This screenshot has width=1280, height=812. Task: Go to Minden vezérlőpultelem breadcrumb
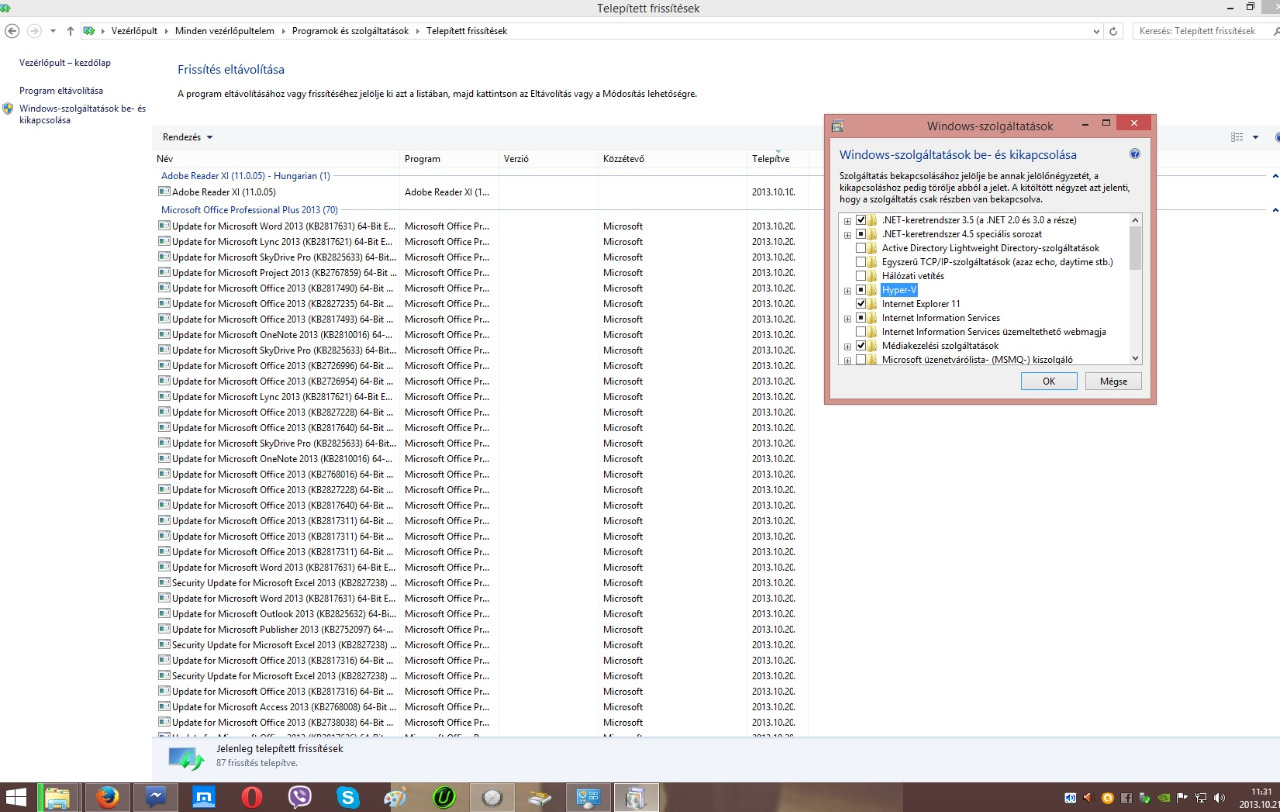click(224, 31)
